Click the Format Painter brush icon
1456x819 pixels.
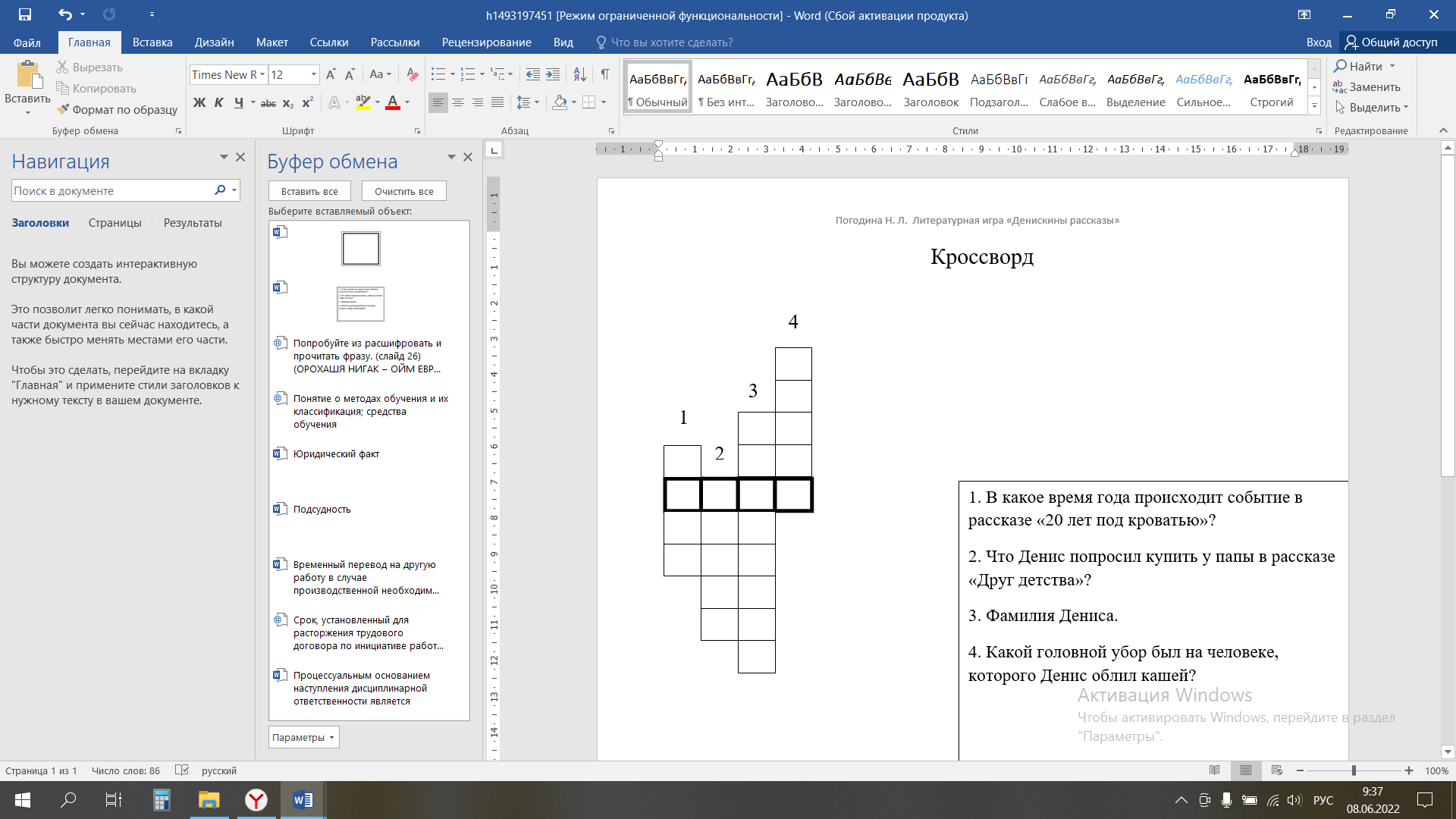pos(63,109)
